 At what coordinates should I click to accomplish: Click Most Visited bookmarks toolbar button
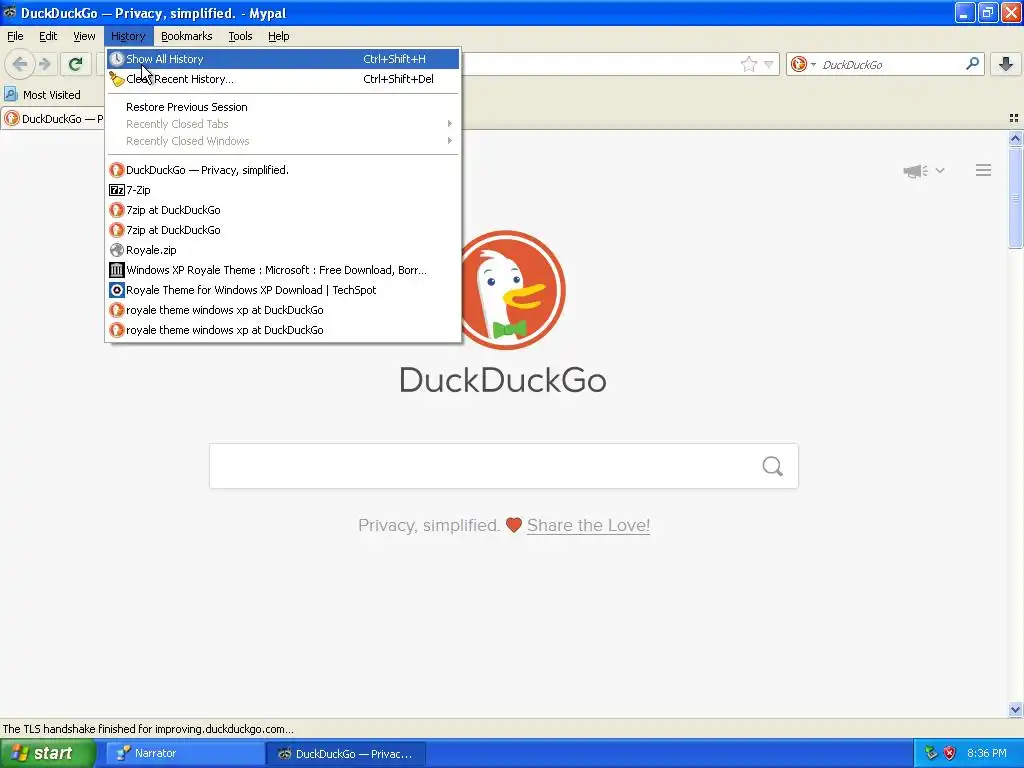pyautogui.click(x=42, y=95)
